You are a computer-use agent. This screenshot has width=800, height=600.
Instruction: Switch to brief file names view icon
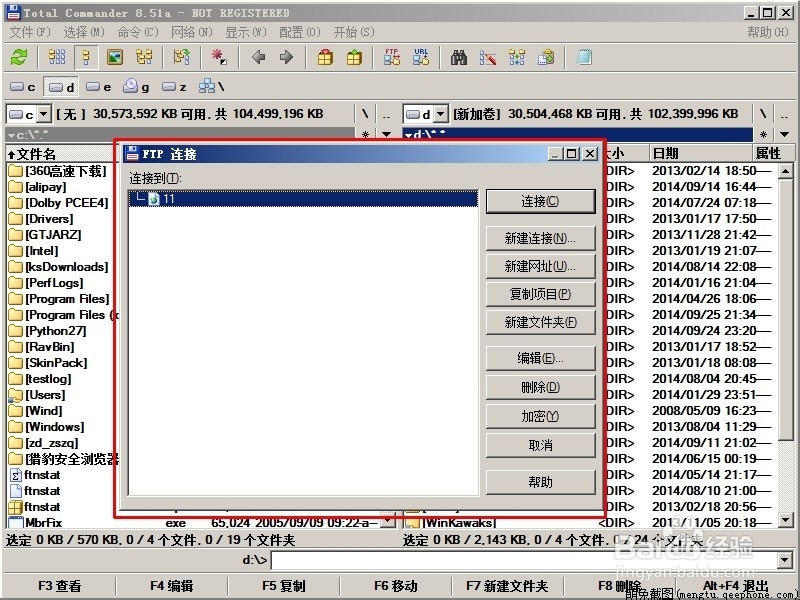[x=57, y=57]
